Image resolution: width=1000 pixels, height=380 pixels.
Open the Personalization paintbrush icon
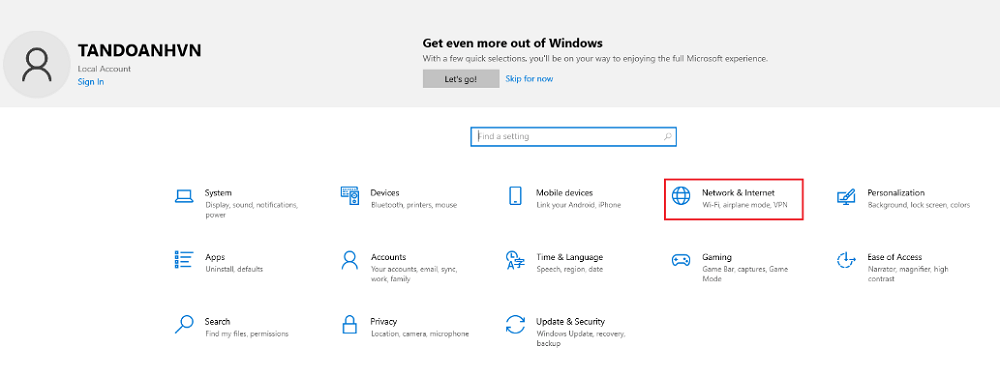point(846,196)
